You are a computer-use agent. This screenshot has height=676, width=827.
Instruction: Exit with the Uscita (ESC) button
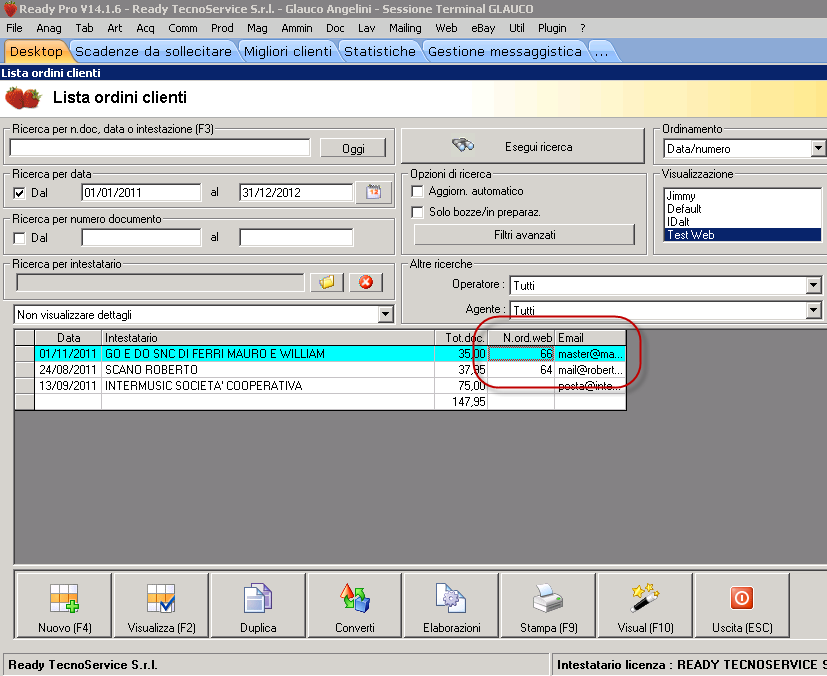(742, 605)
